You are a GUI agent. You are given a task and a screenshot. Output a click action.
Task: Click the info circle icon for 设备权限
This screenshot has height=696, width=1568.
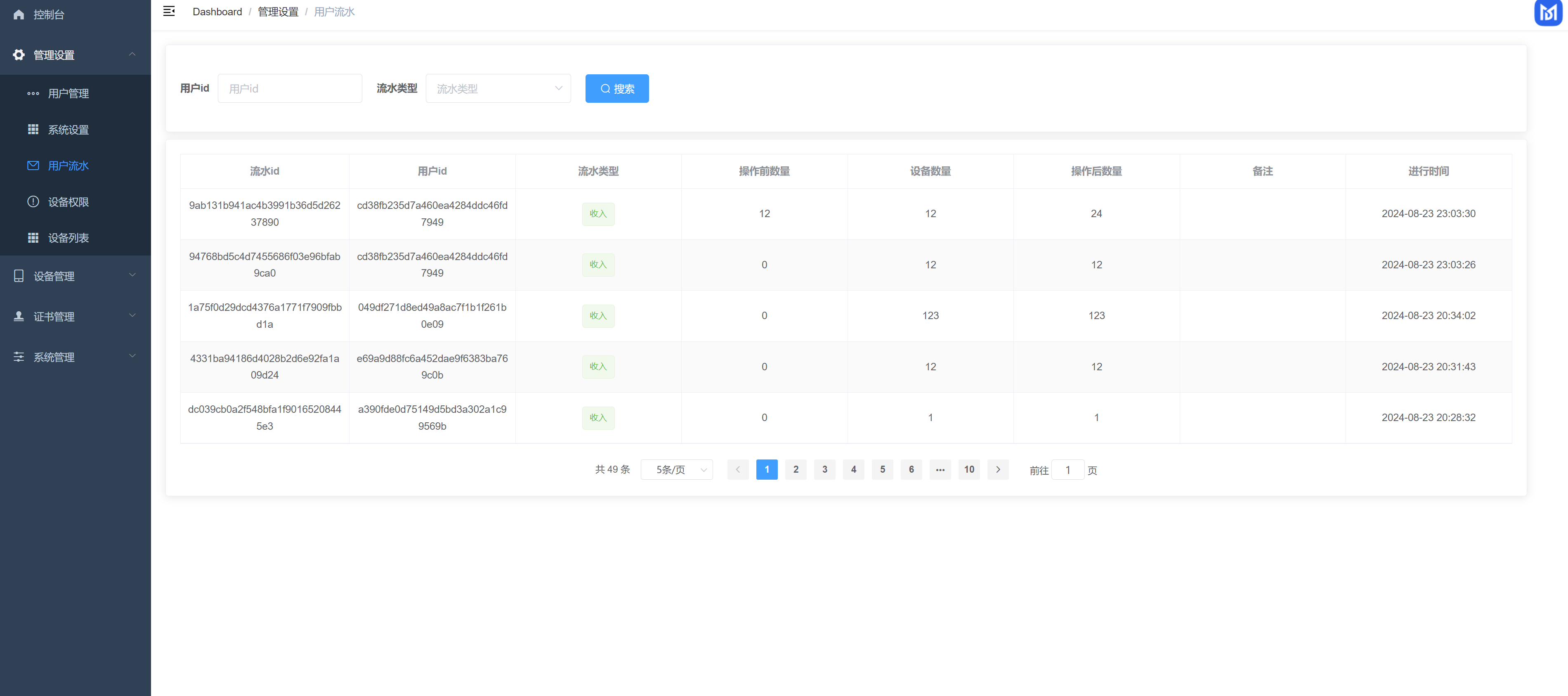33,201
